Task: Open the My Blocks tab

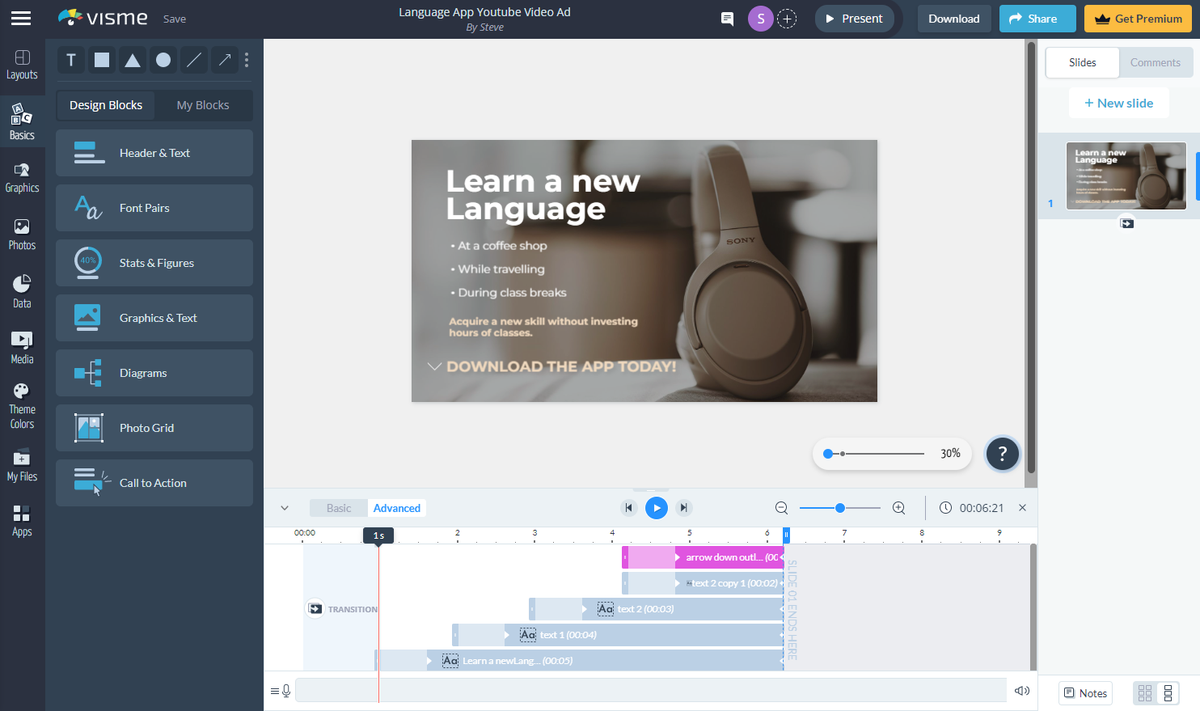Action: coord(203,104)
